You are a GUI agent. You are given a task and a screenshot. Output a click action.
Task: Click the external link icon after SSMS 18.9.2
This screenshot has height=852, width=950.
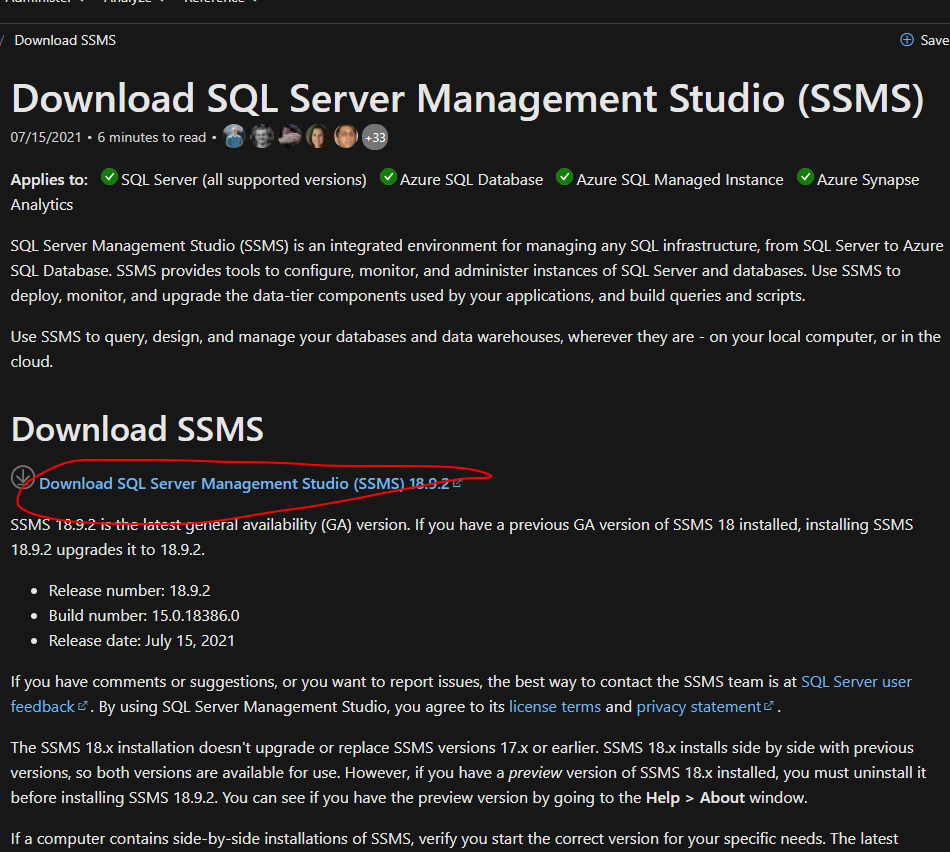tap(458, 482)
